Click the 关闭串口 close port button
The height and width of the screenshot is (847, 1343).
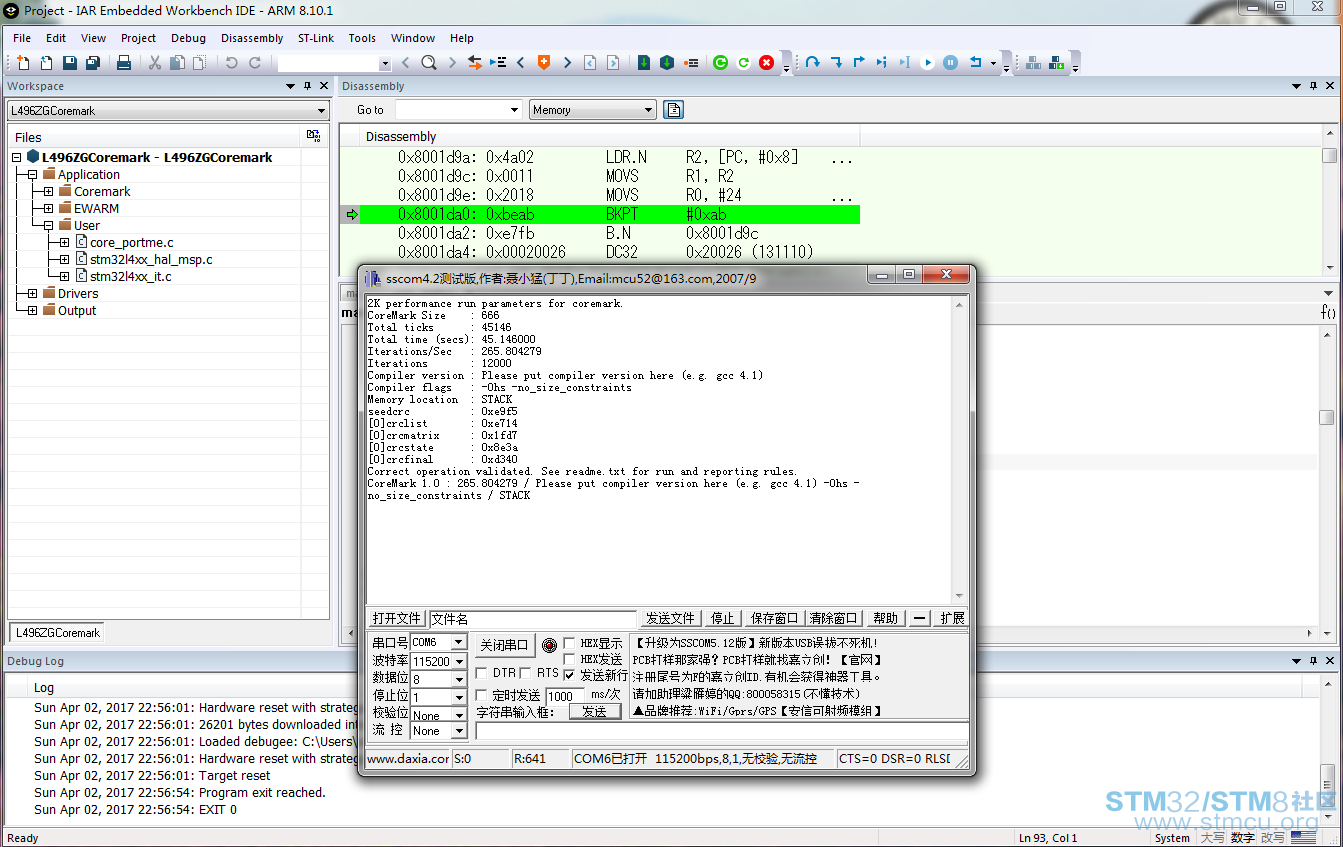pyautogui.click(x=504, y=645)
